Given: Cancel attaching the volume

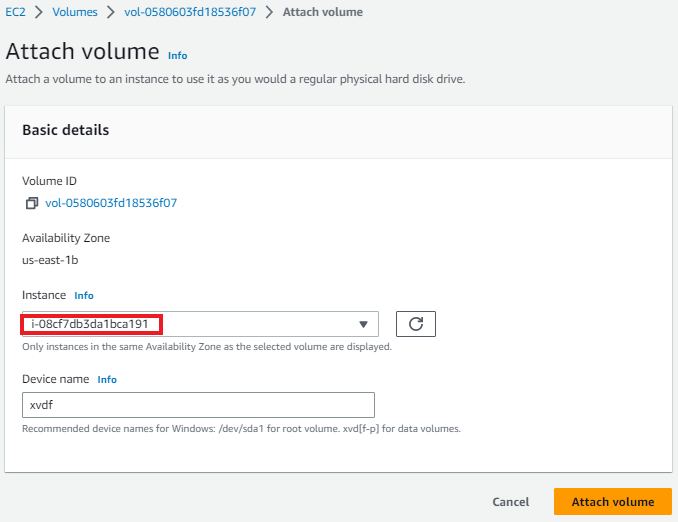Looking at the screenshot, I should tap(511, 502).
